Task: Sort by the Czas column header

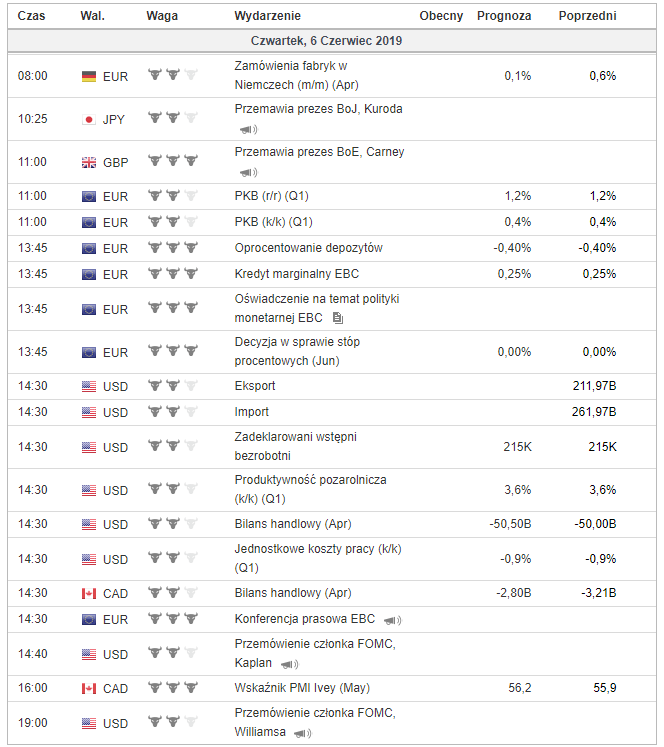Action: point(32,16)
